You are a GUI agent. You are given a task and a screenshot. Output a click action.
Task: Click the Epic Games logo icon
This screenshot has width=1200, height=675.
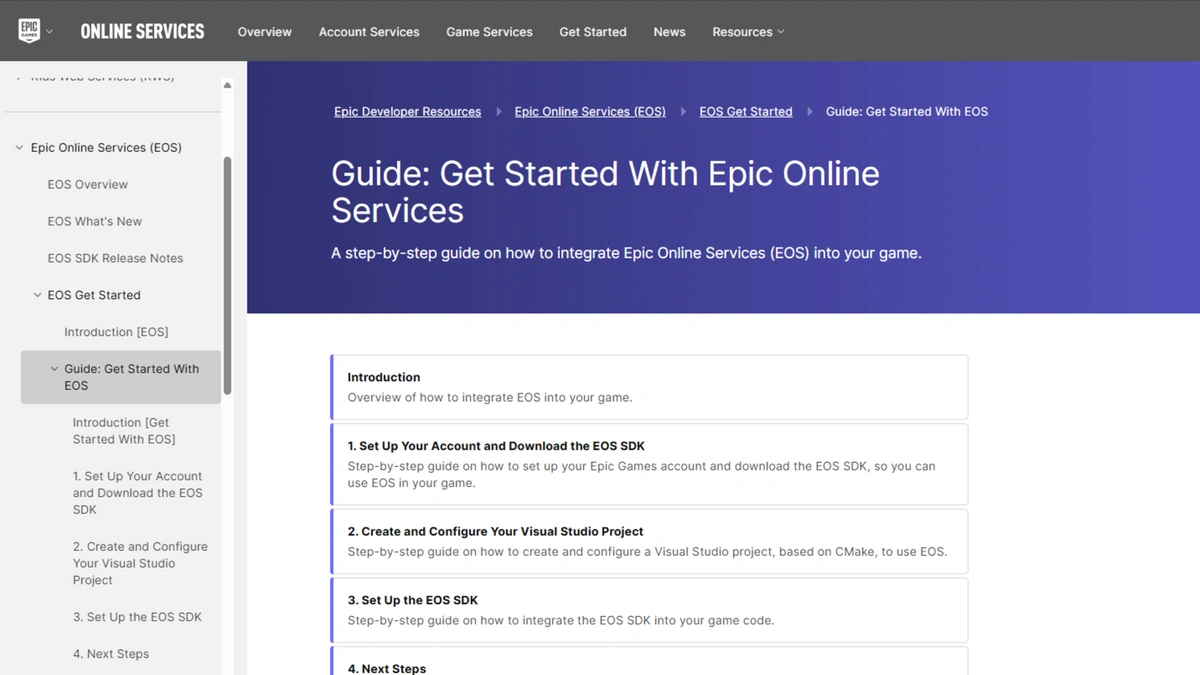[29, 31]
